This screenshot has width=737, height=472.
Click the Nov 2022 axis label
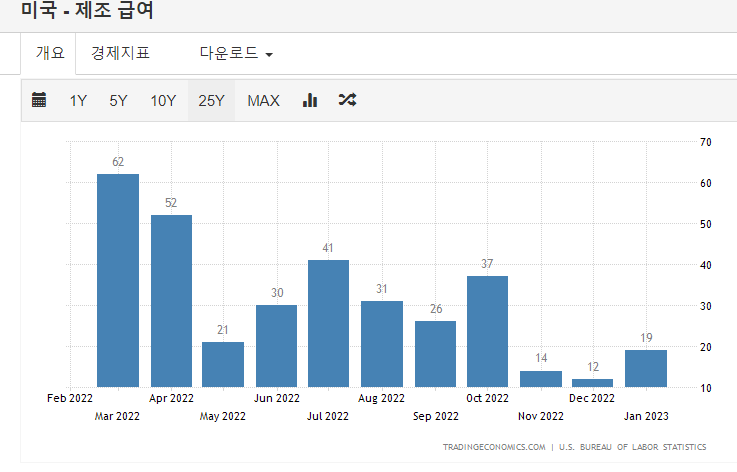(x=541, y=416)
